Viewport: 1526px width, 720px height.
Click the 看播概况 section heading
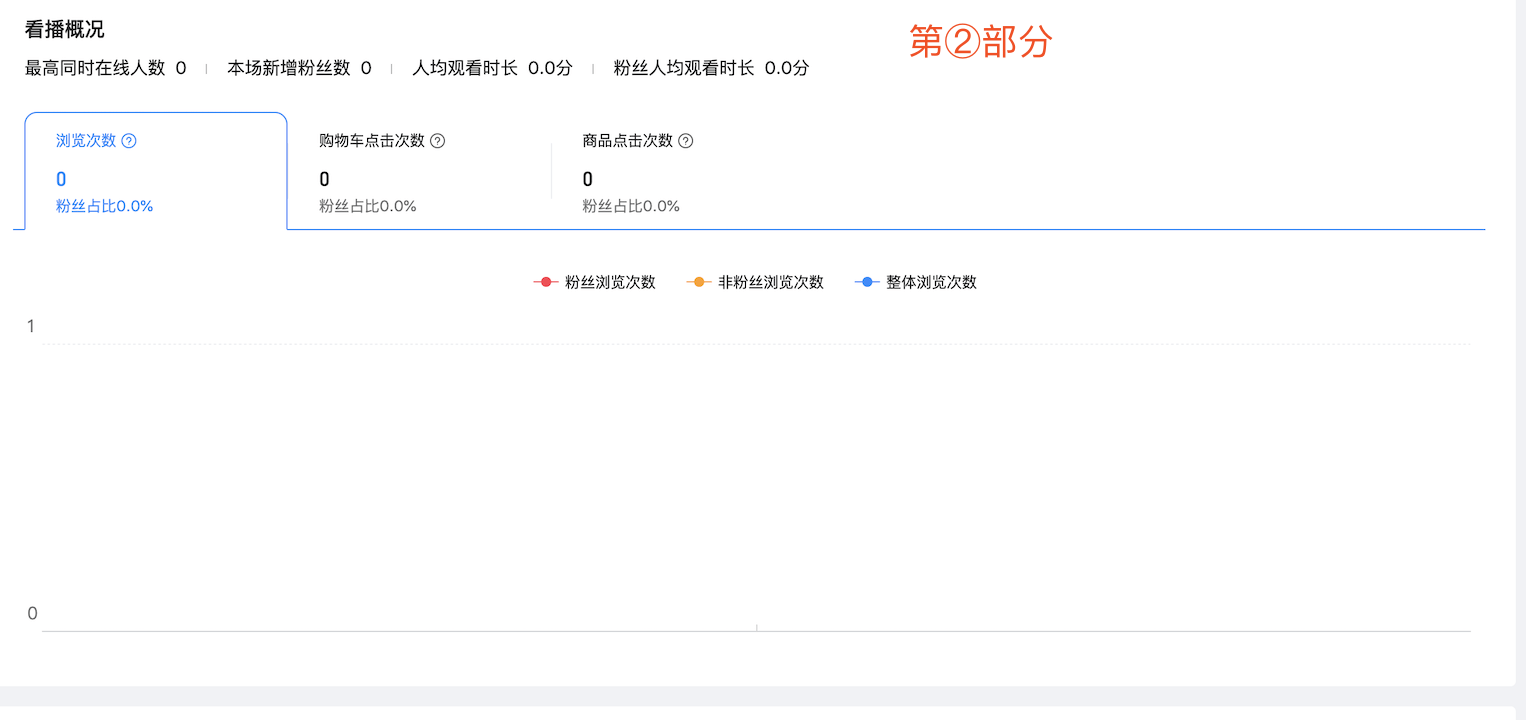tap(65, 29)
